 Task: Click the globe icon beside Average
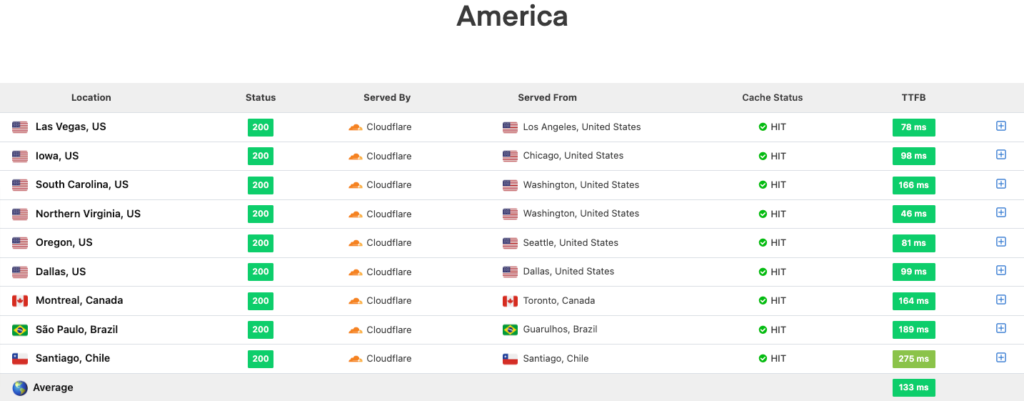pos(20,388)
